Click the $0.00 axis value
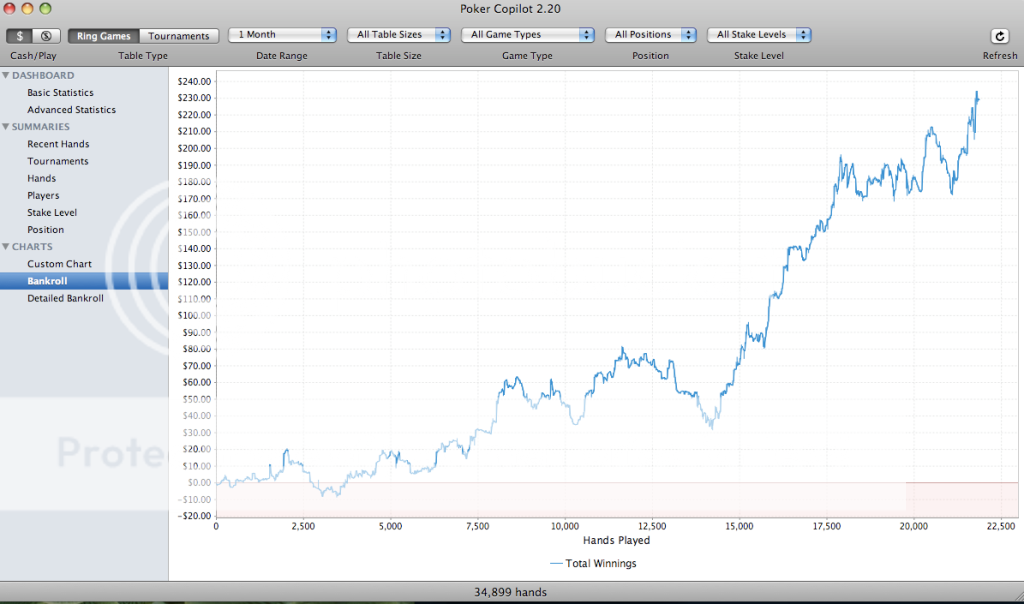 click(199, 483)
